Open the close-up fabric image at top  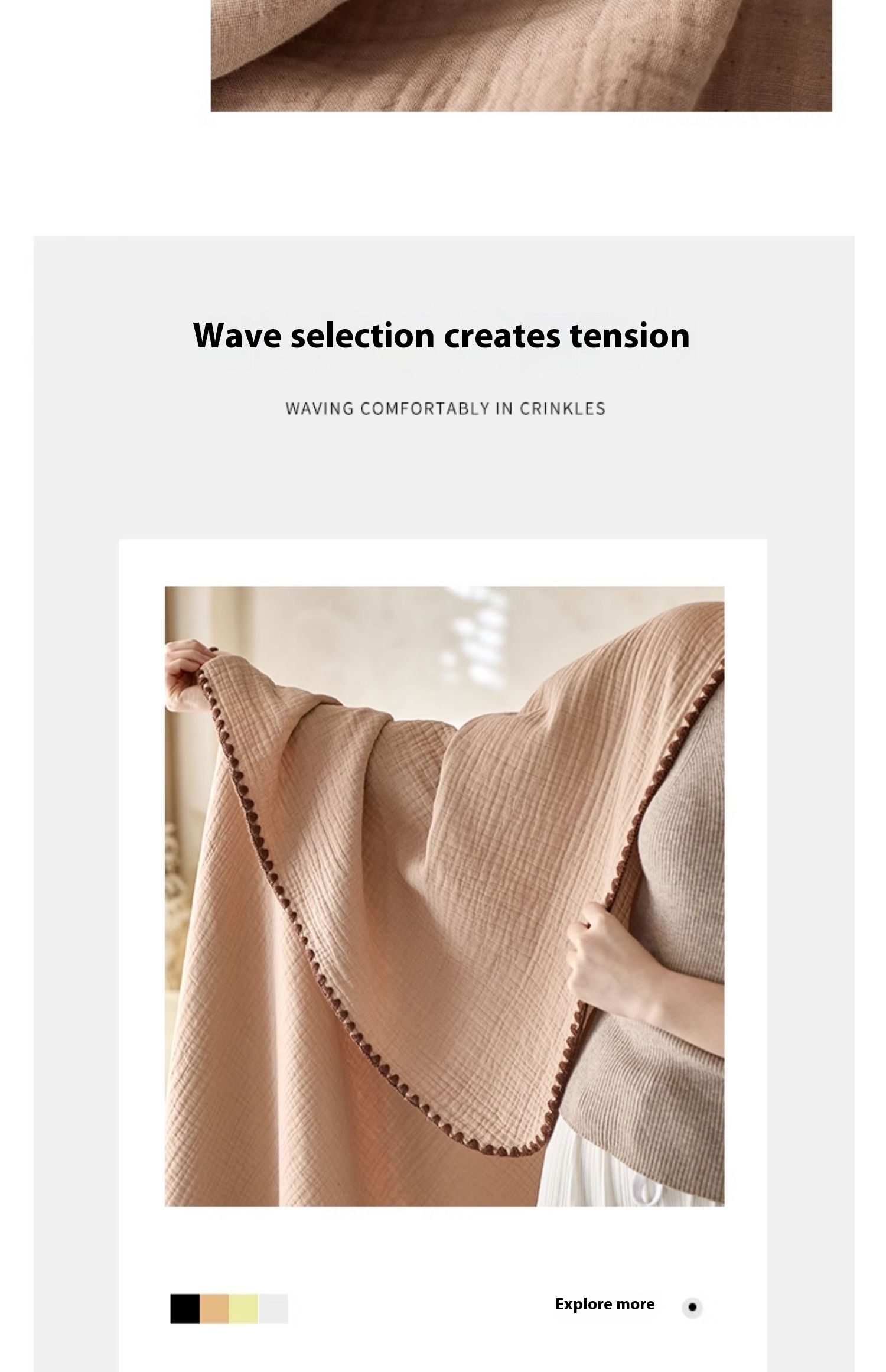[521, 56]
